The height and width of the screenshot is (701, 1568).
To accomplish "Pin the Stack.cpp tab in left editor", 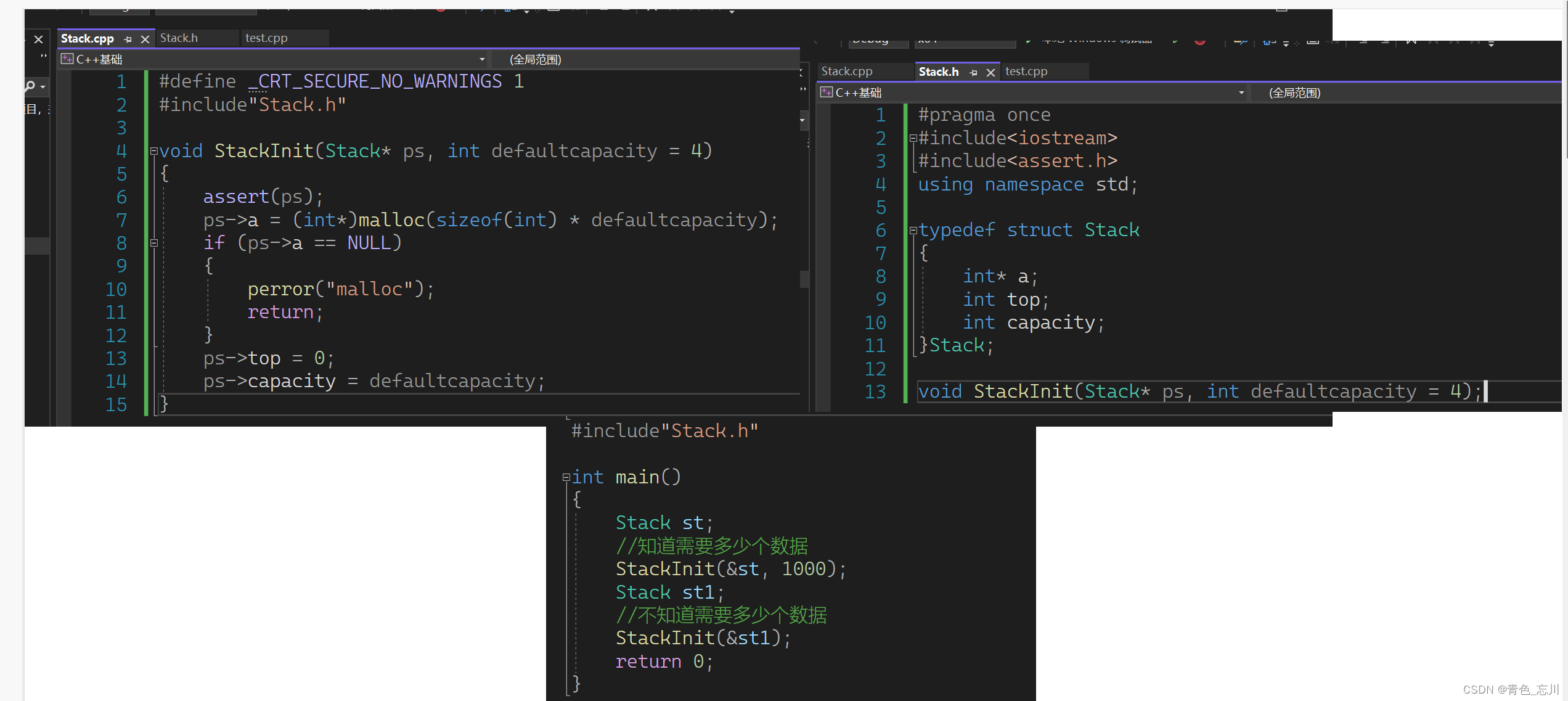I will click(128, 39).
